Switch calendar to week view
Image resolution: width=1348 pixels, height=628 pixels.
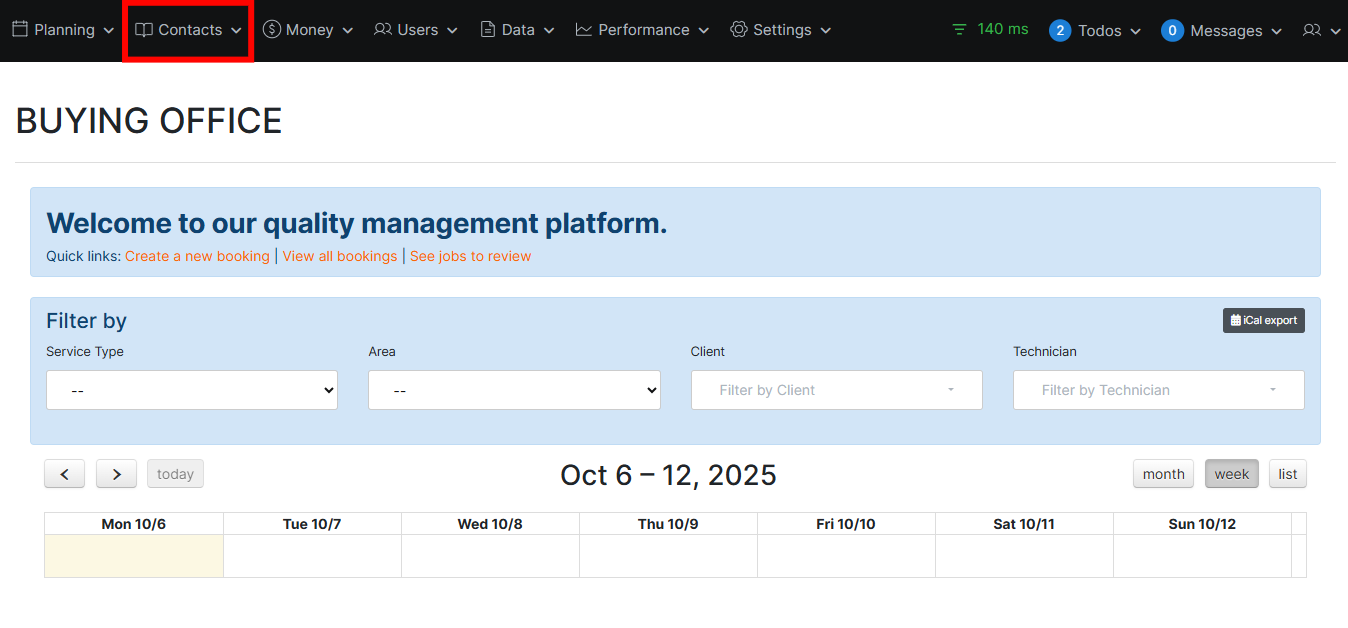pos(1231,474)
